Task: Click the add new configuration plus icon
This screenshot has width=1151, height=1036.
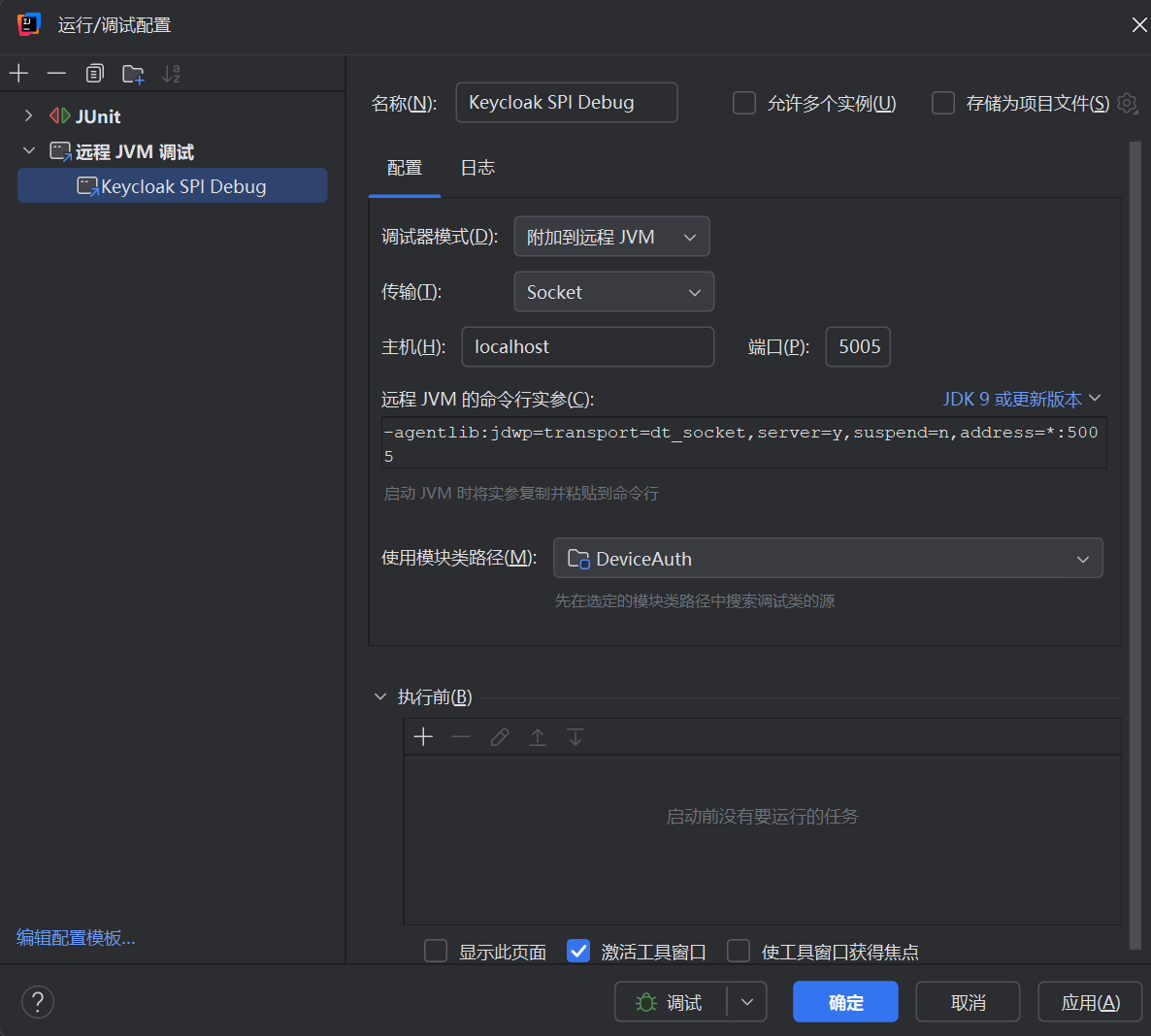Action: coord(18,74)
